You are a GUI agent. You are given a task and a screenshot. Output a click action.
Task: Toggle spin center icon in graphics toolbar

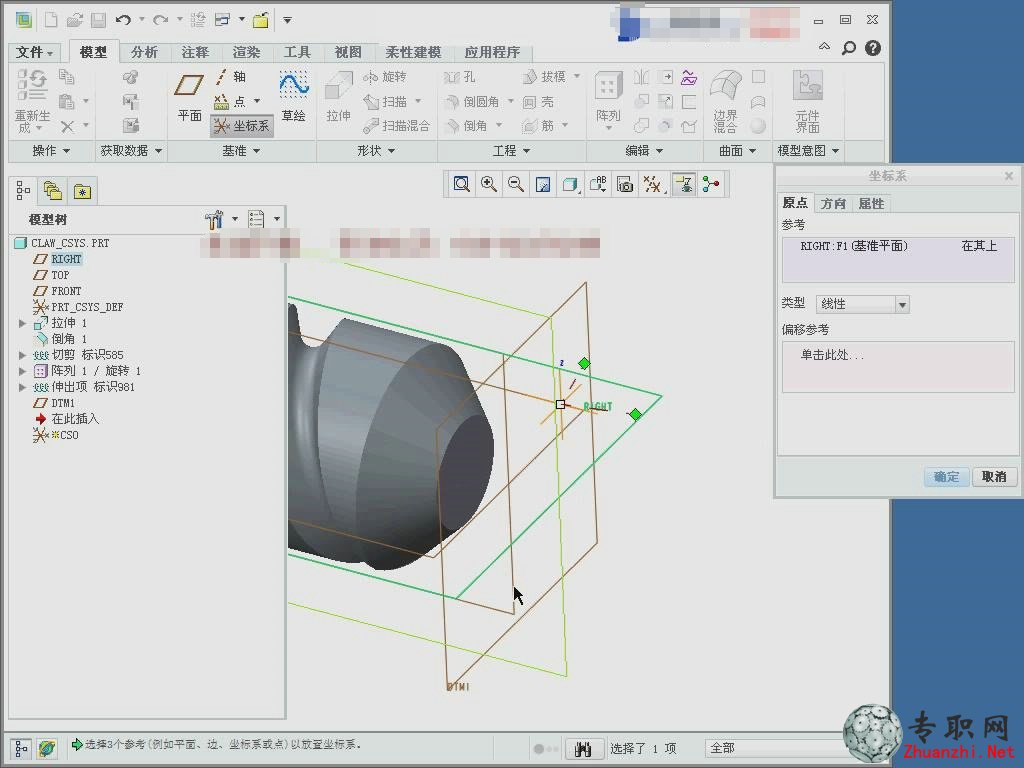point(711,184)
